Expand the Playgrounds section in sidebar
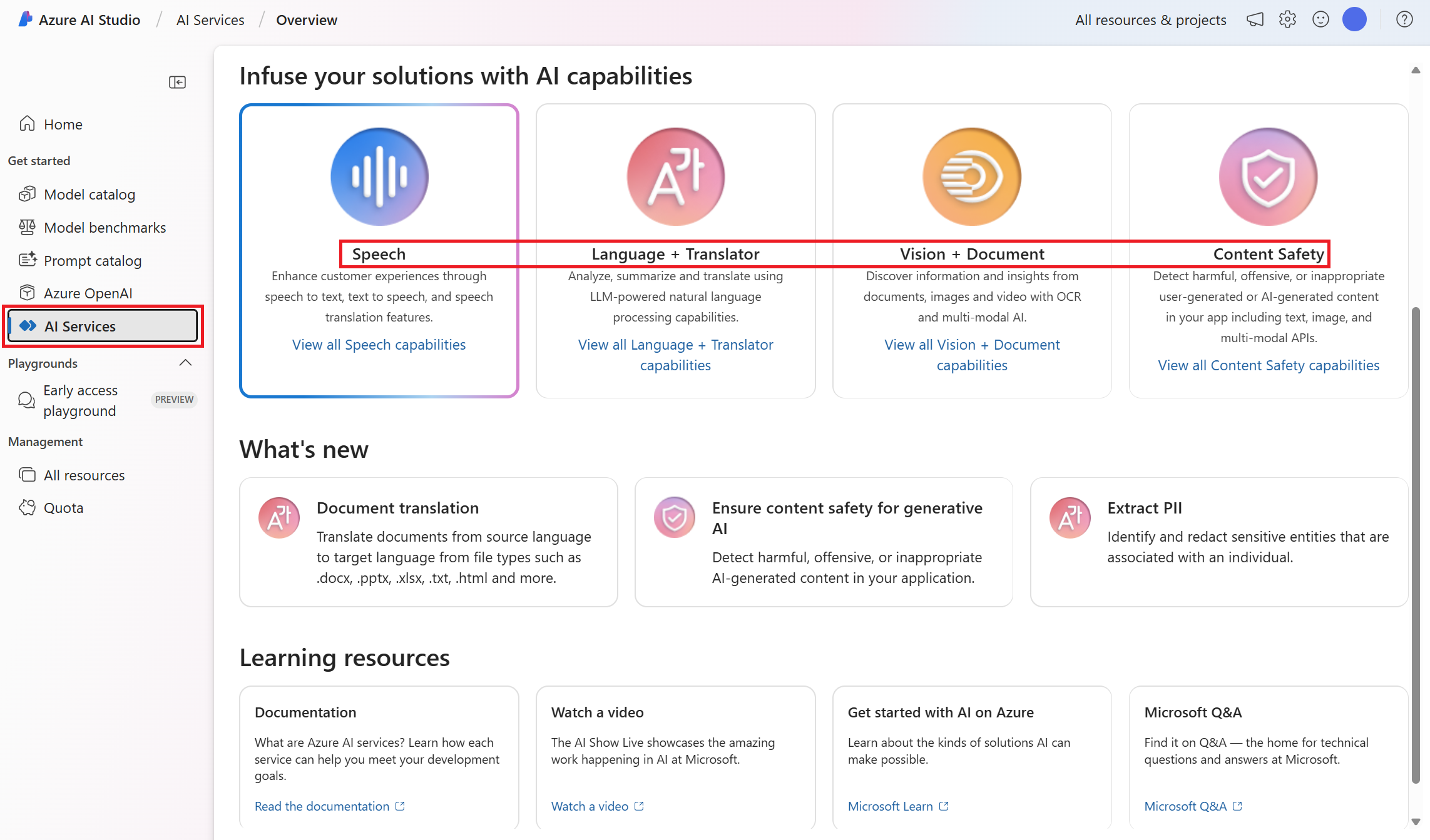Screen dimensions: 1430x840 click(186, 363)
